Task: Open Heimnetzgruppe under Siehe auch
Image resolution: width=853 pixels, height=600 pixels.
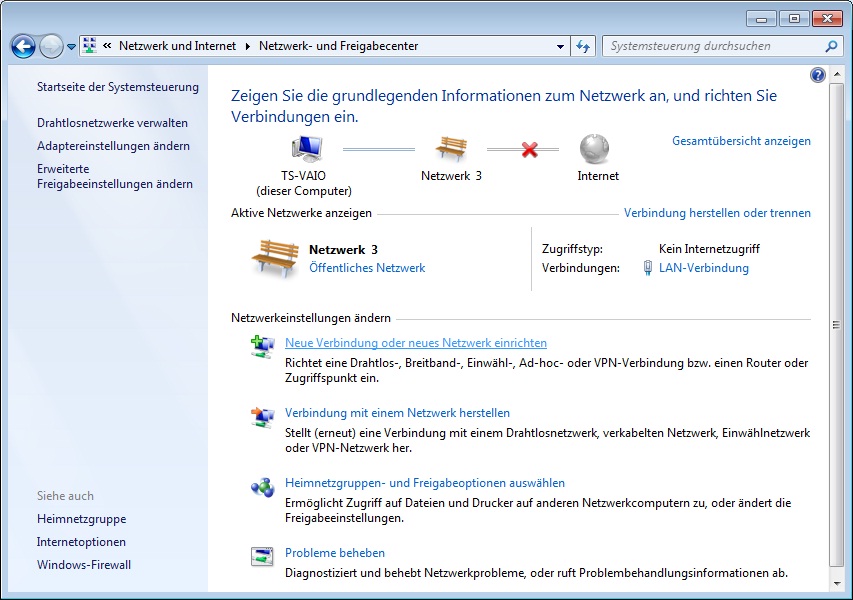Action: tap(81, 519)
